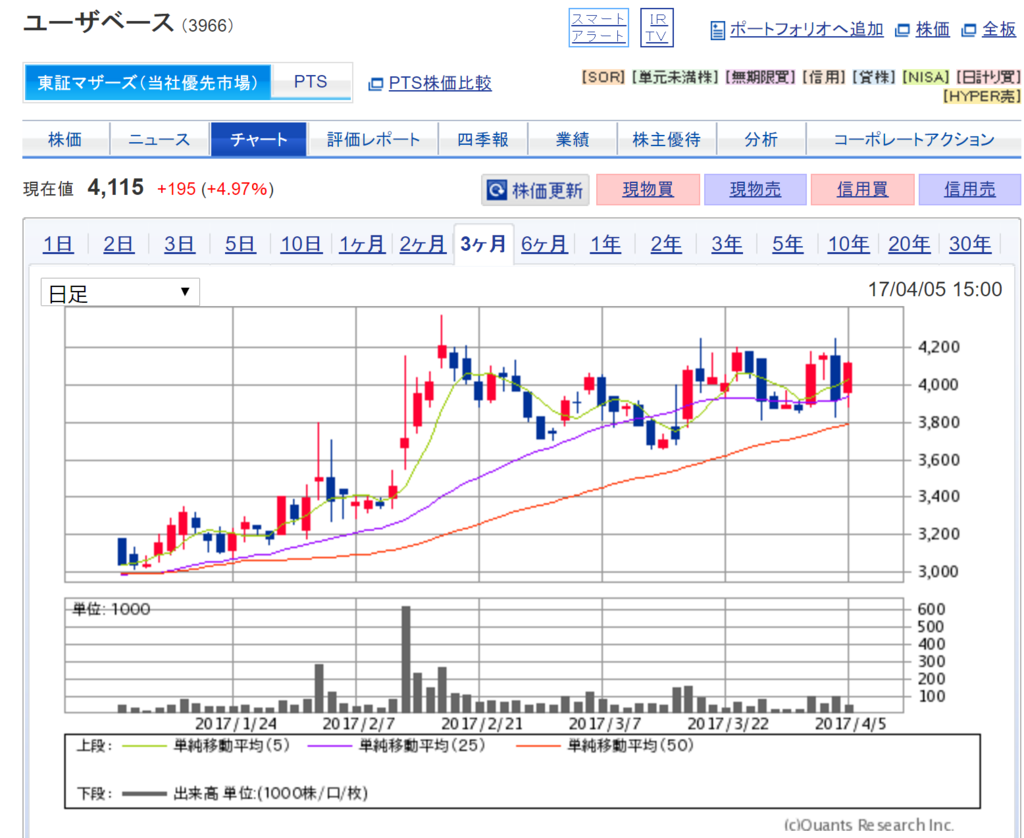The image size is (1024, 838).
Task: Switch to PTS market toggle
Action: pos(311,82)
